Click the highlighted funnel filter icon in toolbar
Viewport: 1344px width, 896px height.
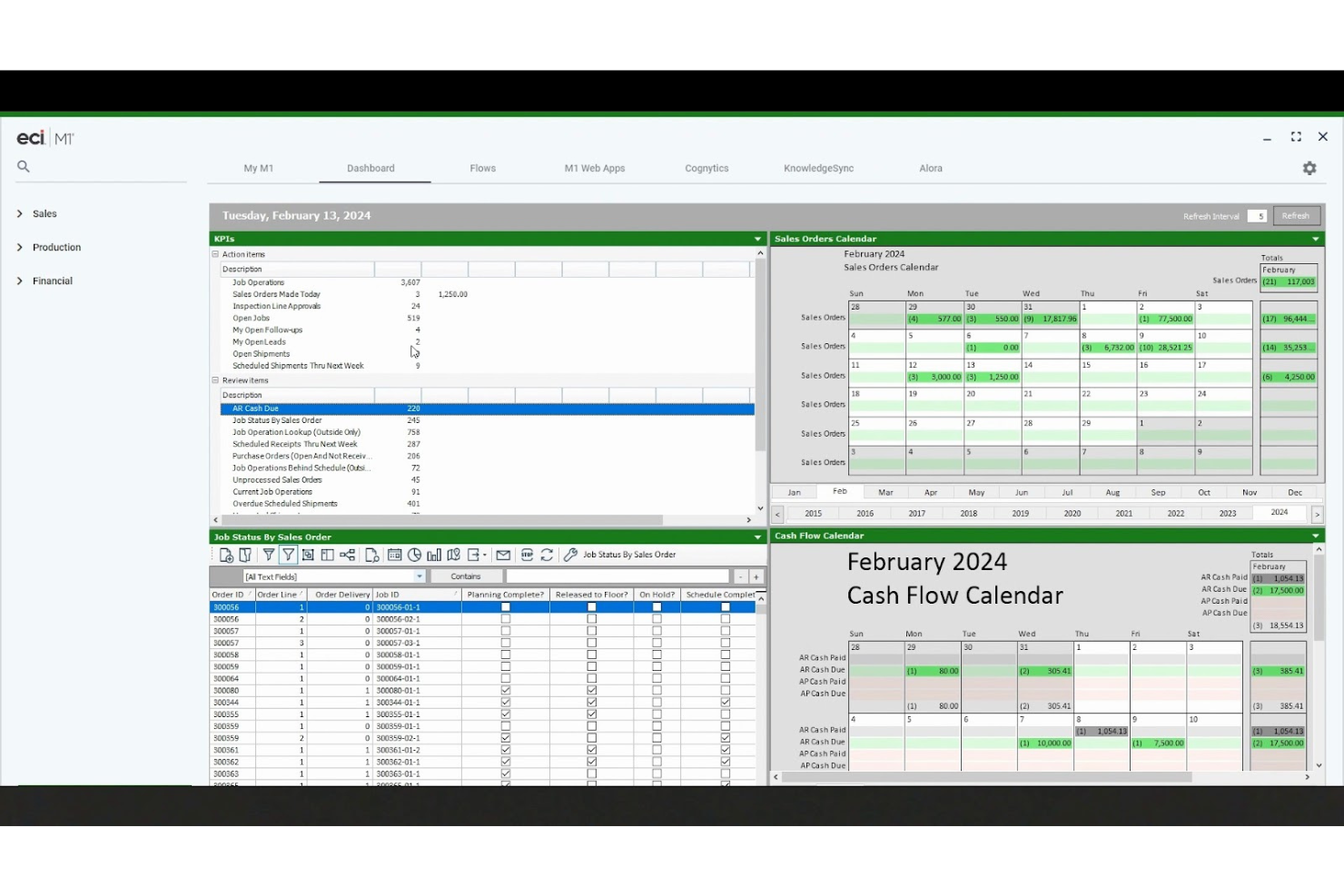tap(288, 555)
